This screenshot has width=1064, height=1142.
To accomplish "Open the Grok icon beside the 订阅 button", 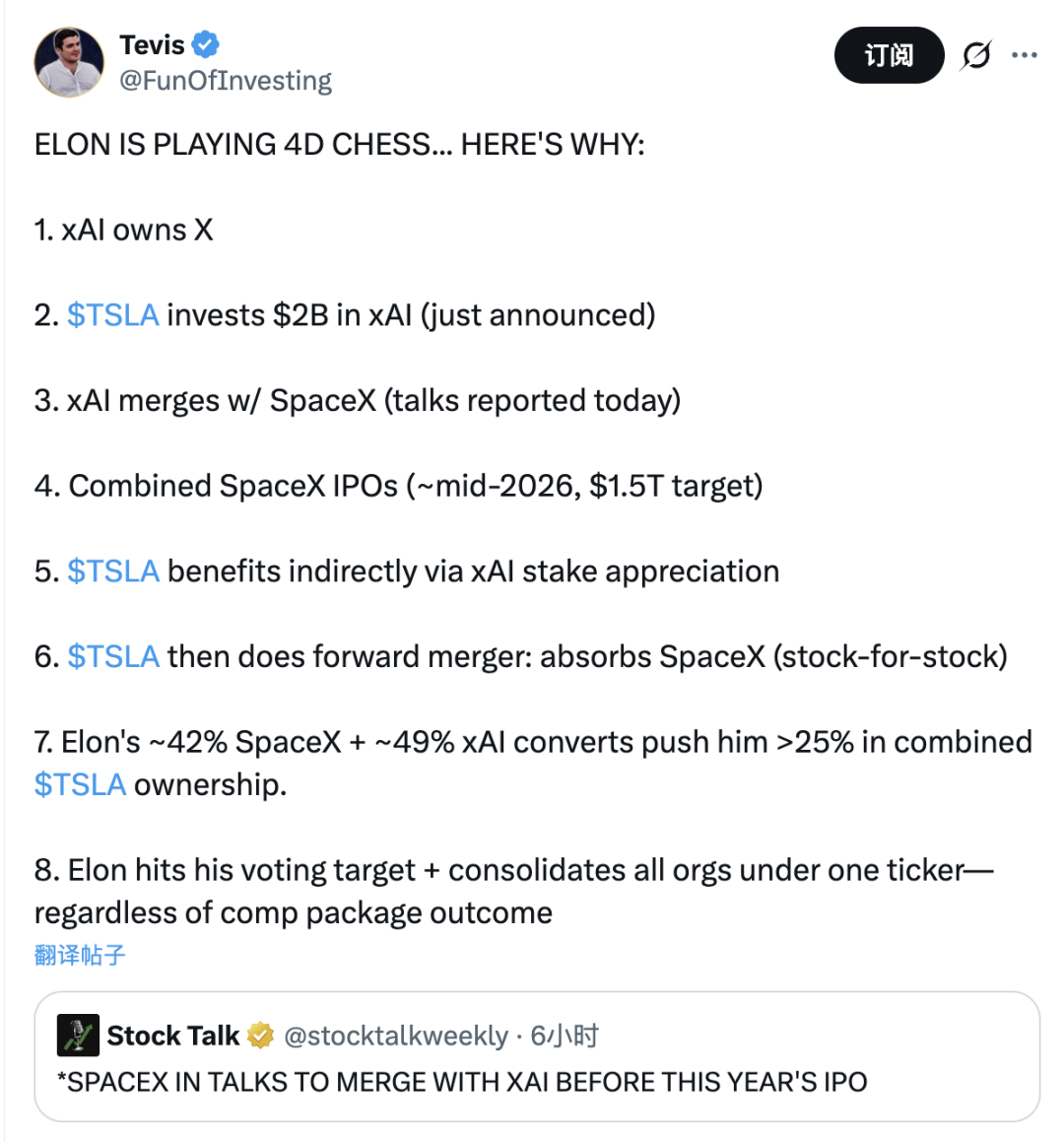I will (976, 55).
